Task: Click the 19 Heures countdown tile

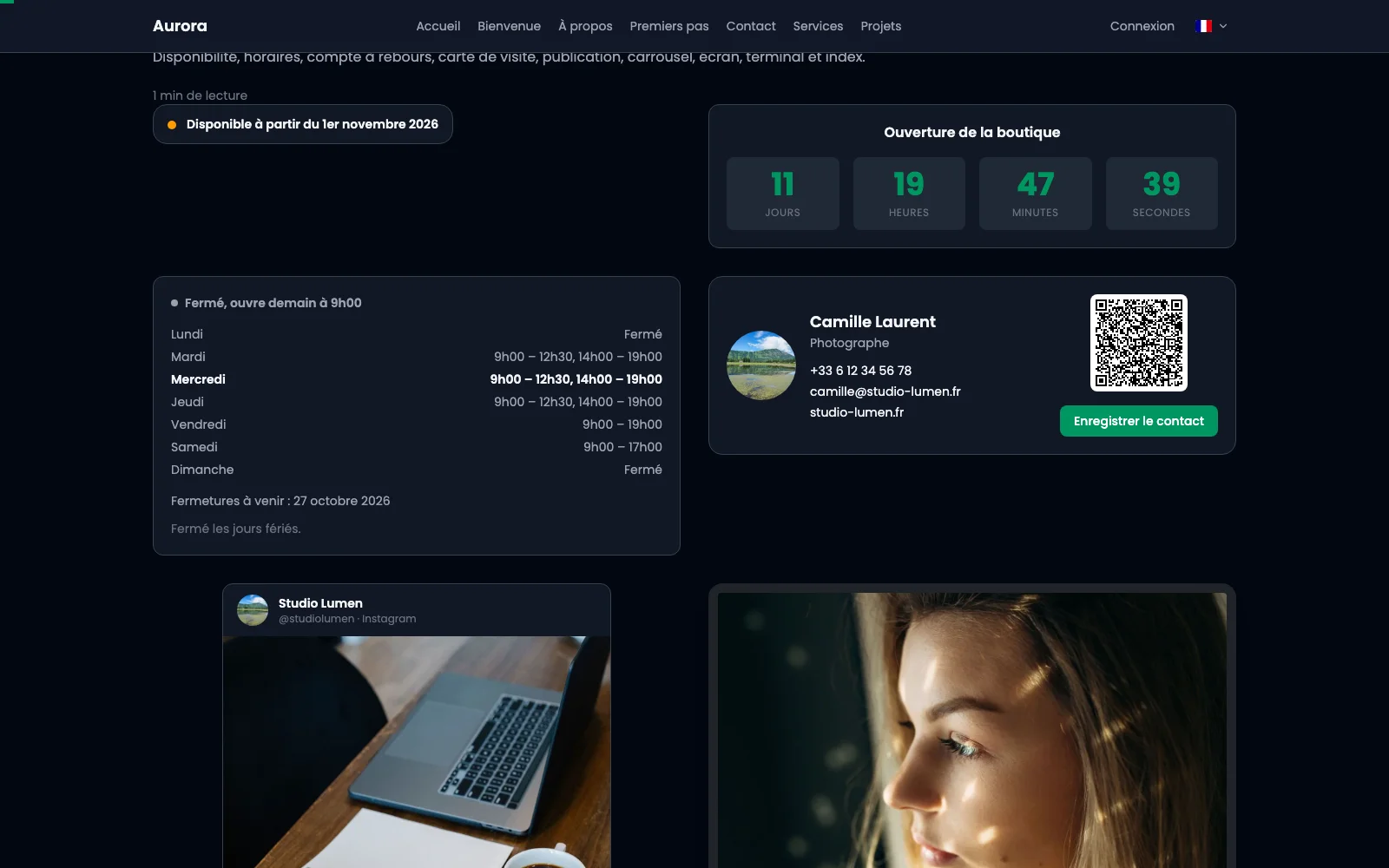Action: tap(909, 194)
